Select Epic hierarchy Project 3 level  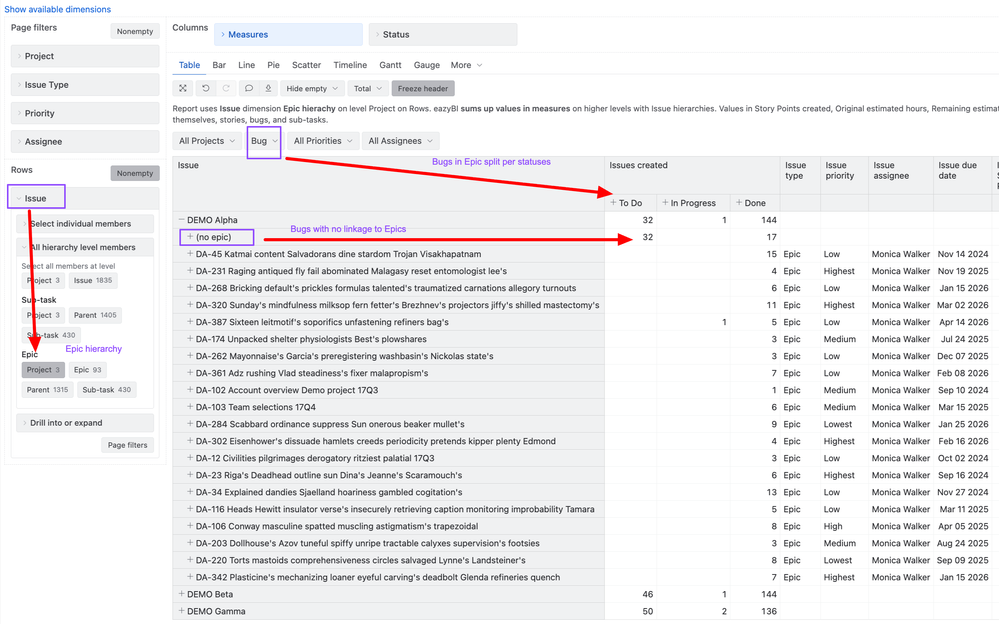[43, 370]
